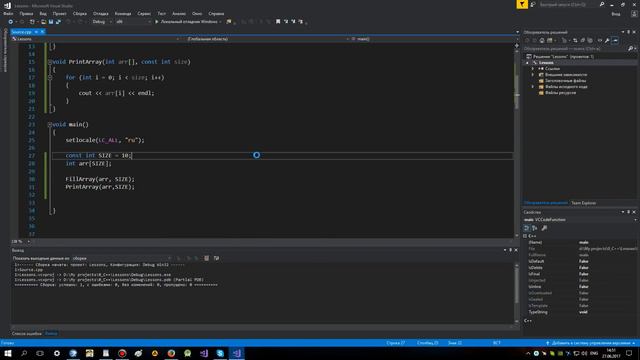Click the Navigate Backward toolbar icon
640x360 pixels.
pyautogui.click(x=11, y=22)
